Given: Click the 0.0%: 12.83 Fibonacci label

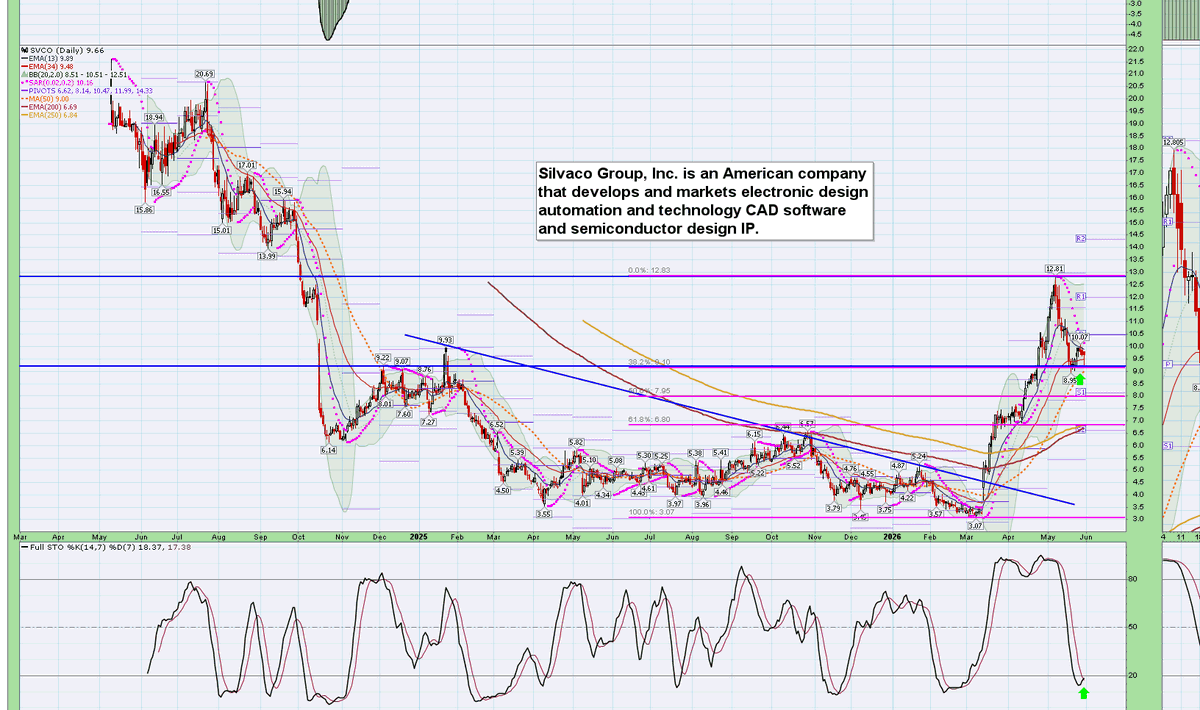Looking at the screenshot, I should pyautogui.click(x=647, y=270).
